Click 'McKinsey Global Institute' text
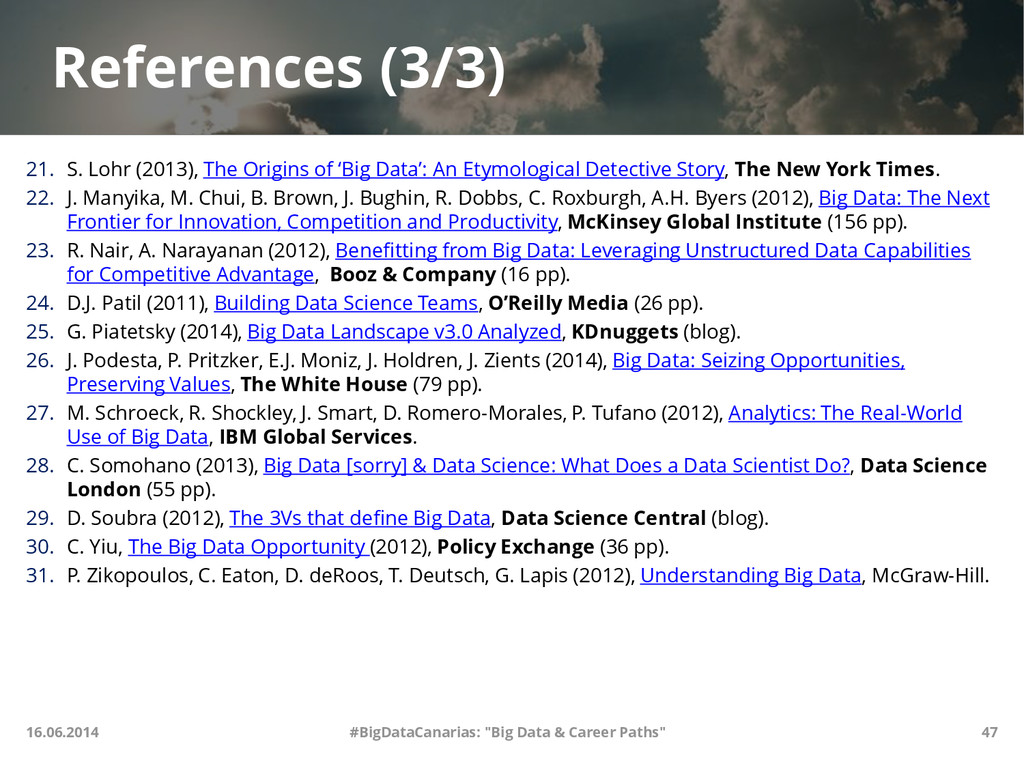Viewport: 1024px width, 768px height. 694,222
